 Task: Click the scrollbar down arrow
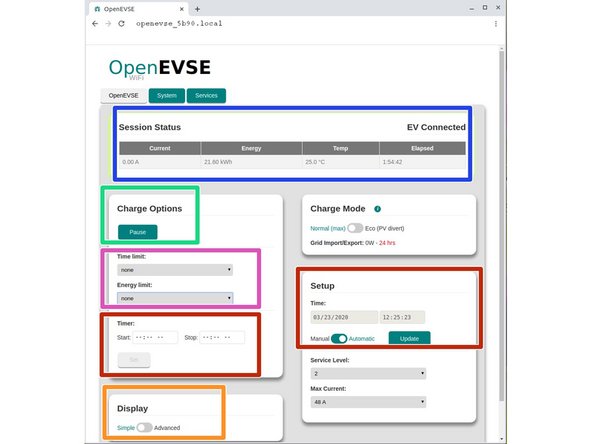tap(501, 439)
